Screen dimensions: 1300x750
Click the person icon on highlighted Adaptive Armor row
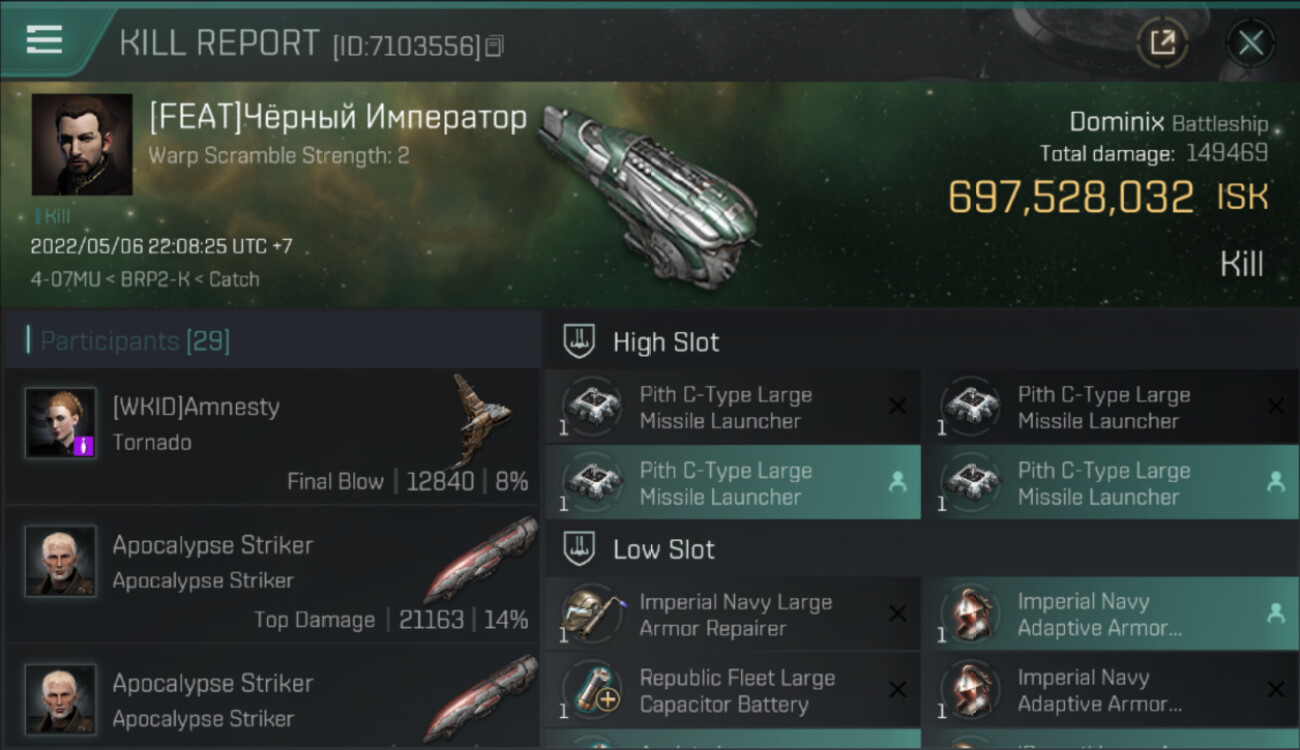tap(1275, 614)
